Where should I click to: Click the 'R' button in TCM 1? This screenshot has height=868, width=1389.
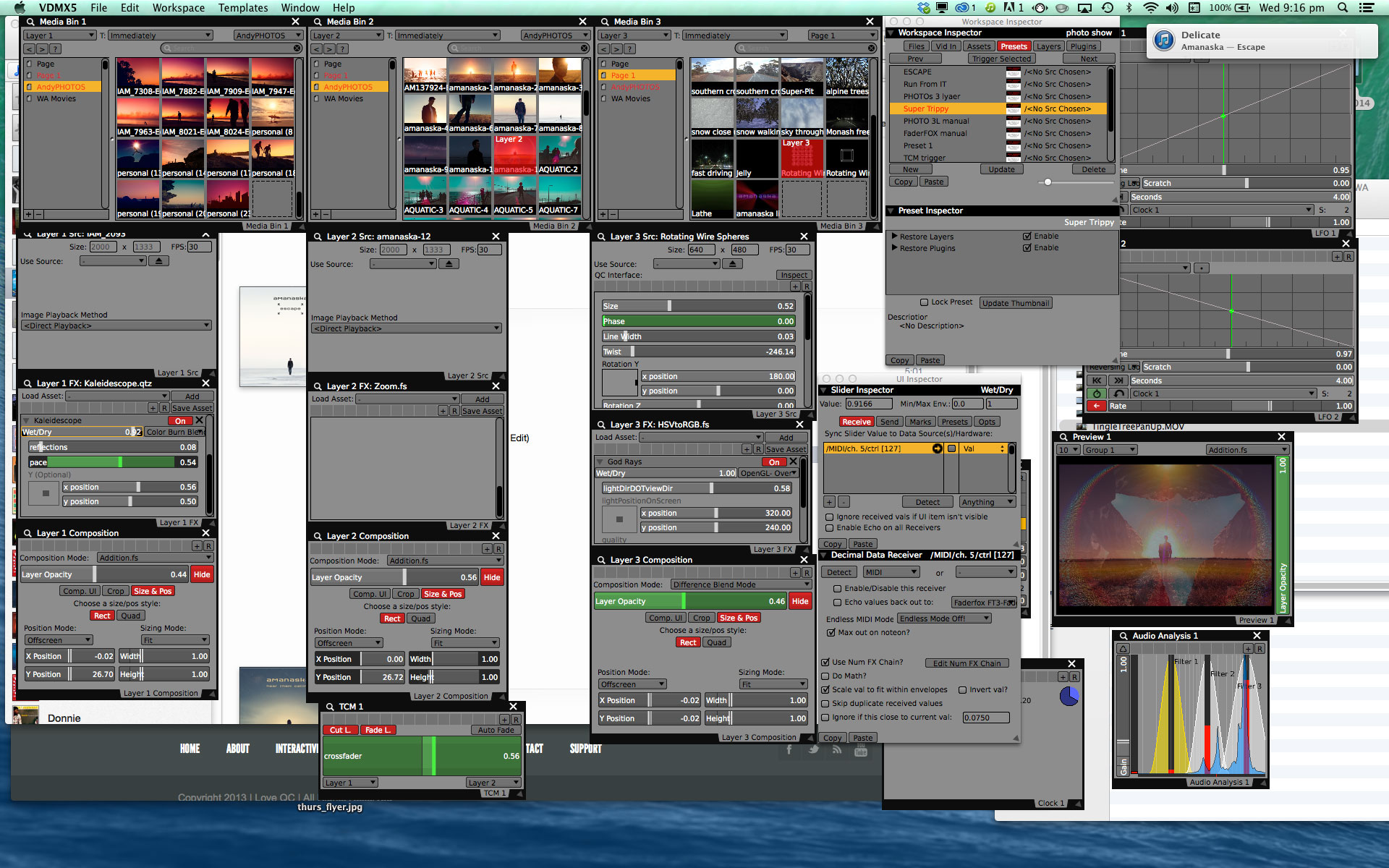tap(516, 720)
